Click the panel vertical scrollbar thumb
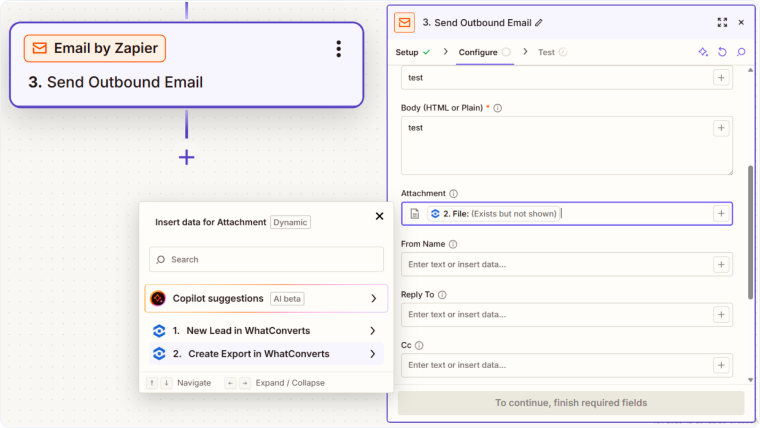 point(750,233)
